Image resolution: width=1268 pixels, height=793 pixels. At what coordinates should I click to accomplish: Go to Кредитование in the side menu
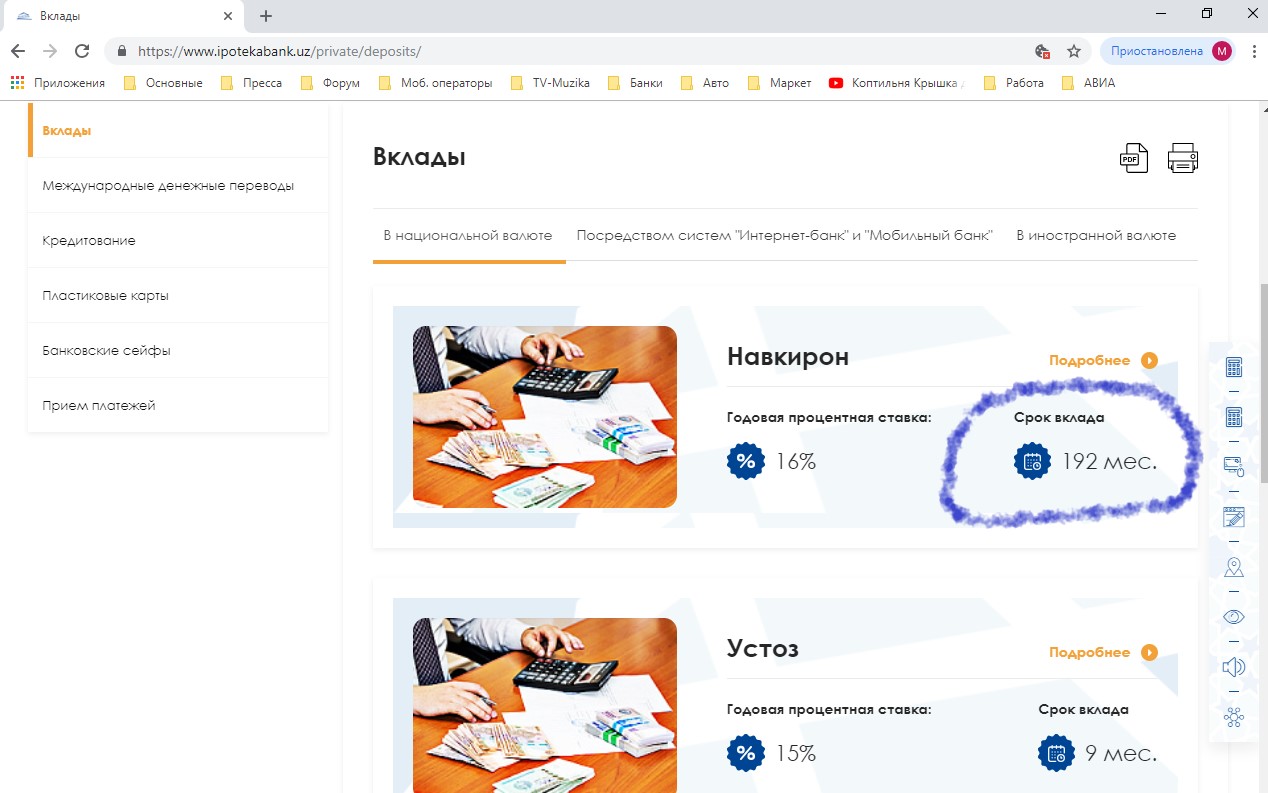89,241
